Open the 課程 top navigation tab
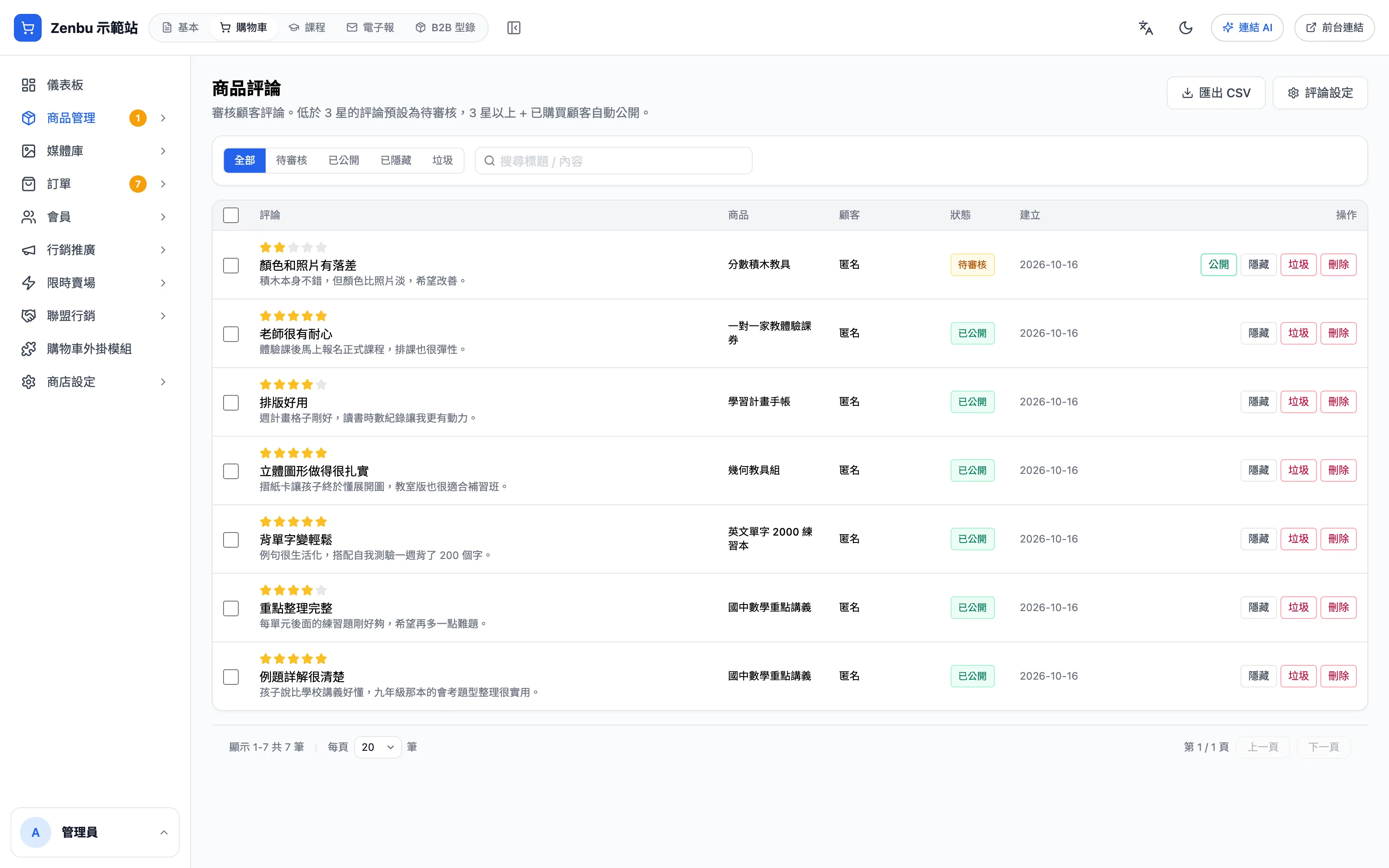 tap(307, 27)
